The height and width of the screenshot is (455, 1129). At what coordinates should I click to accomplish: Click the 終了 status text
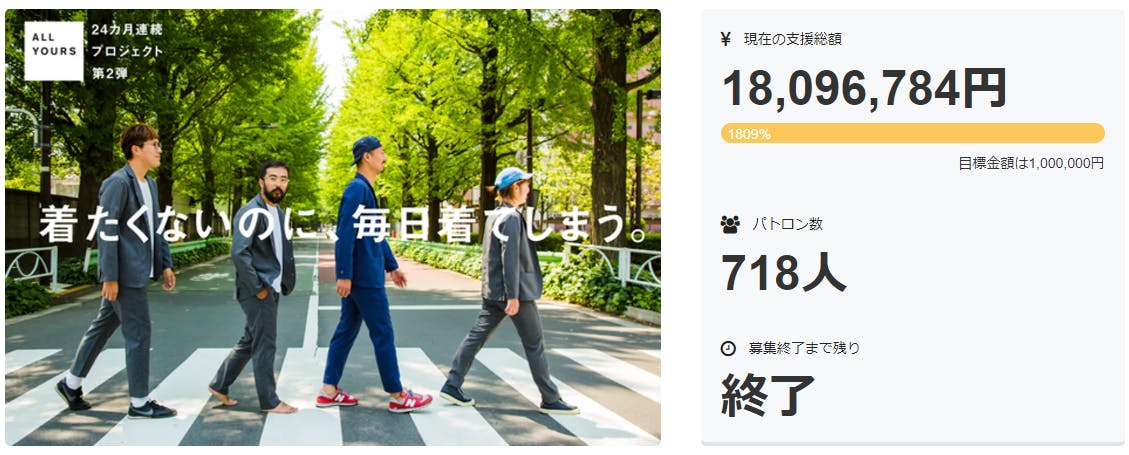point(768,395)
